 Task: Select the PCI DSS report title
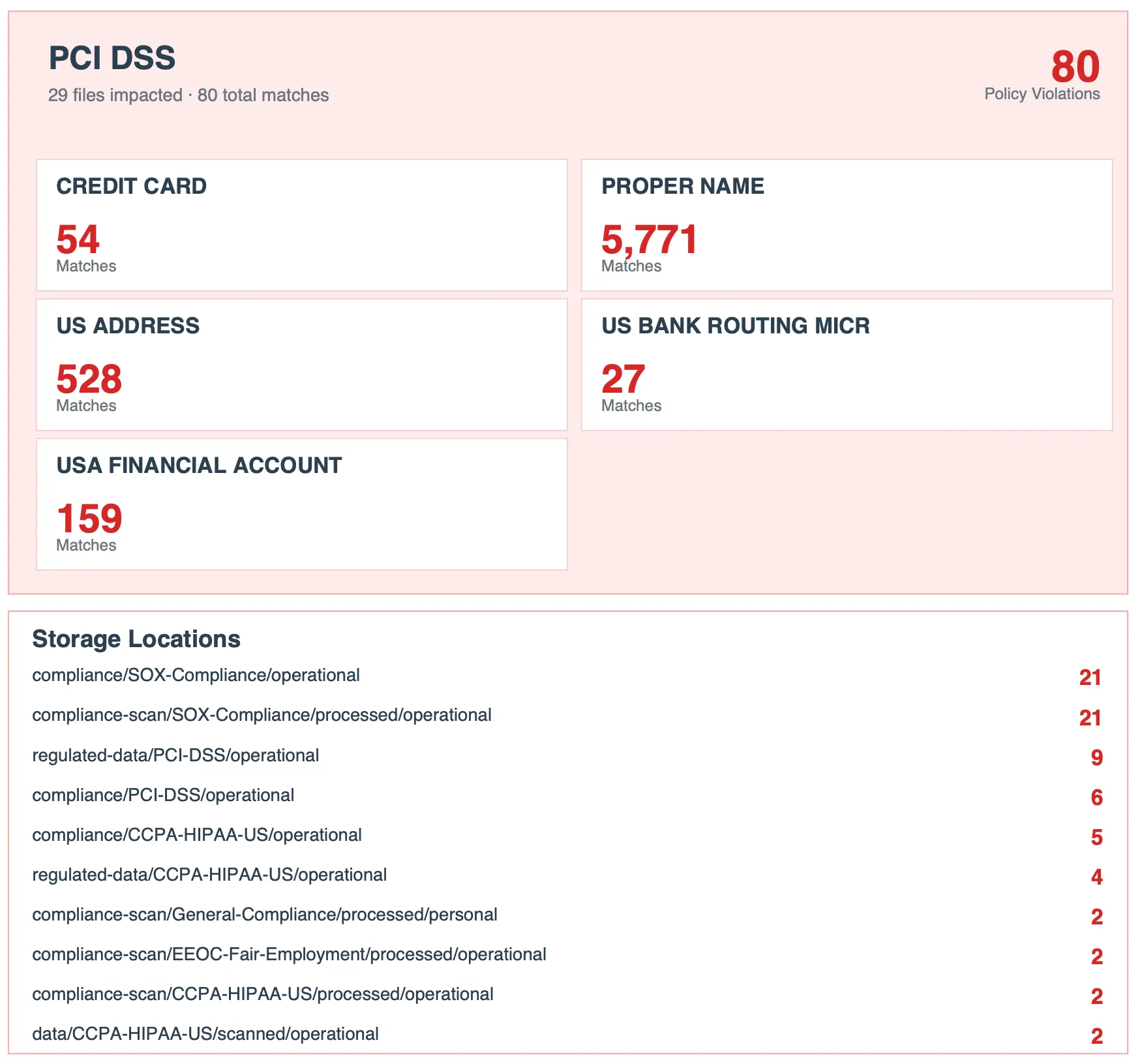[x=112, y=58]
